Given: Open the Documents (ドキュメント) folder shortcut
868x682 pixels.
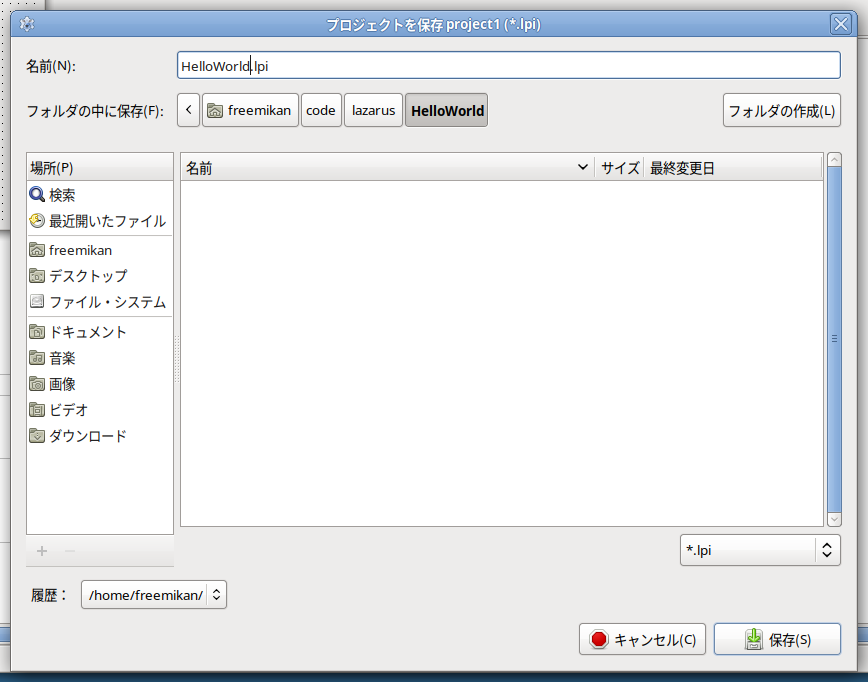Looking at the screenshot, I should pyautogui.click(x=87, y=332).
